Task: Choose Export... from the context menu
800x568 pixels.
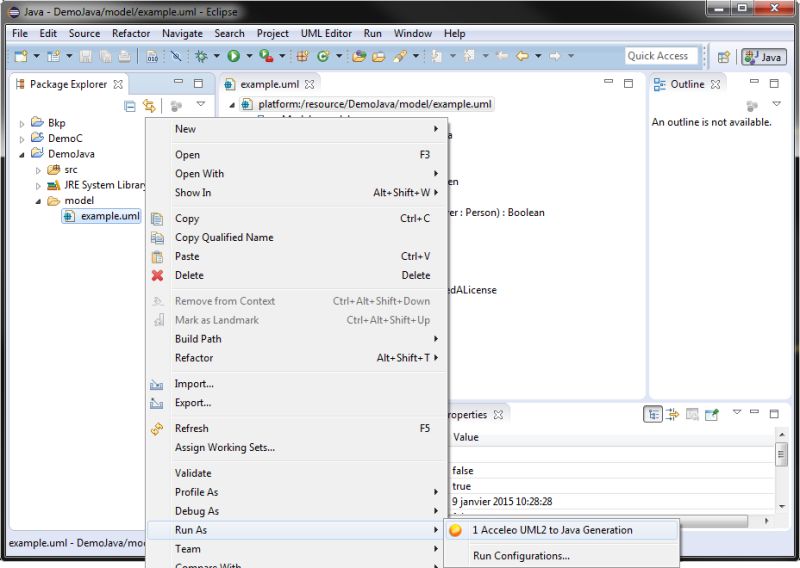Action: [x=295, y=403]
